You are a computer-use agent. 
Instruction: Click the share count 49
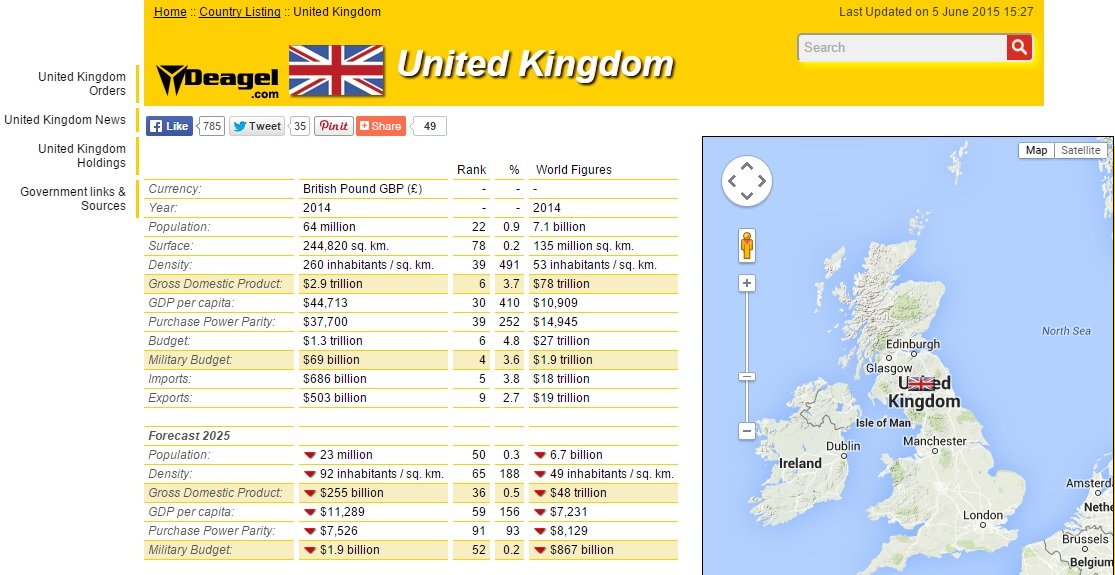tap(430, 126)
